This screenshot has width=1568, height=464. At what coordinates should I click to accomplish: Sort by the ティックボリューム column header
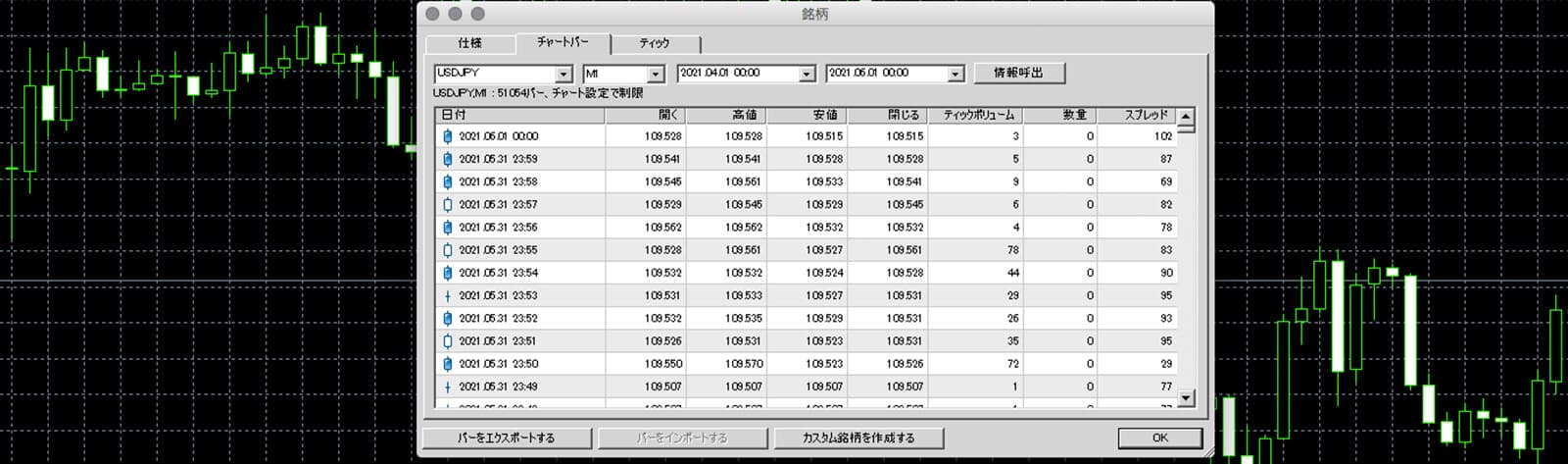click(x=976, y=116)
